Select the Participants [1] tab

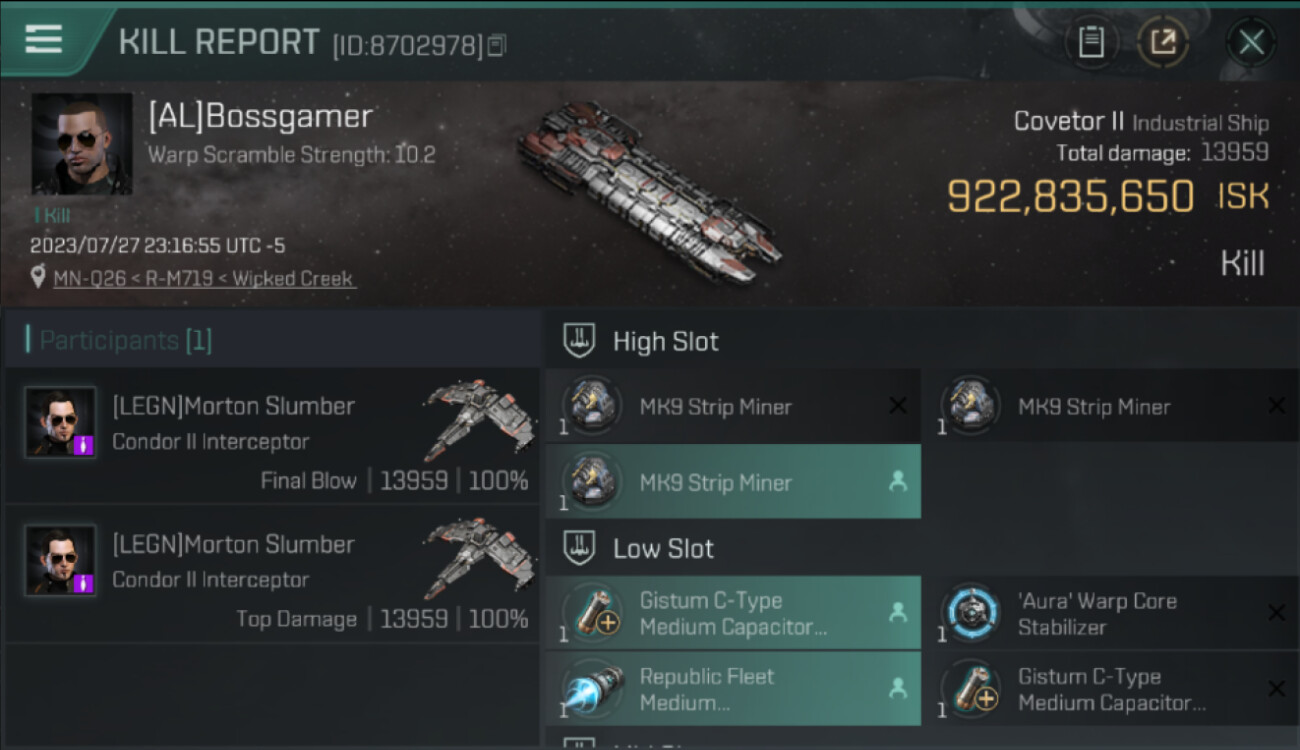click(x=126, y=340)
